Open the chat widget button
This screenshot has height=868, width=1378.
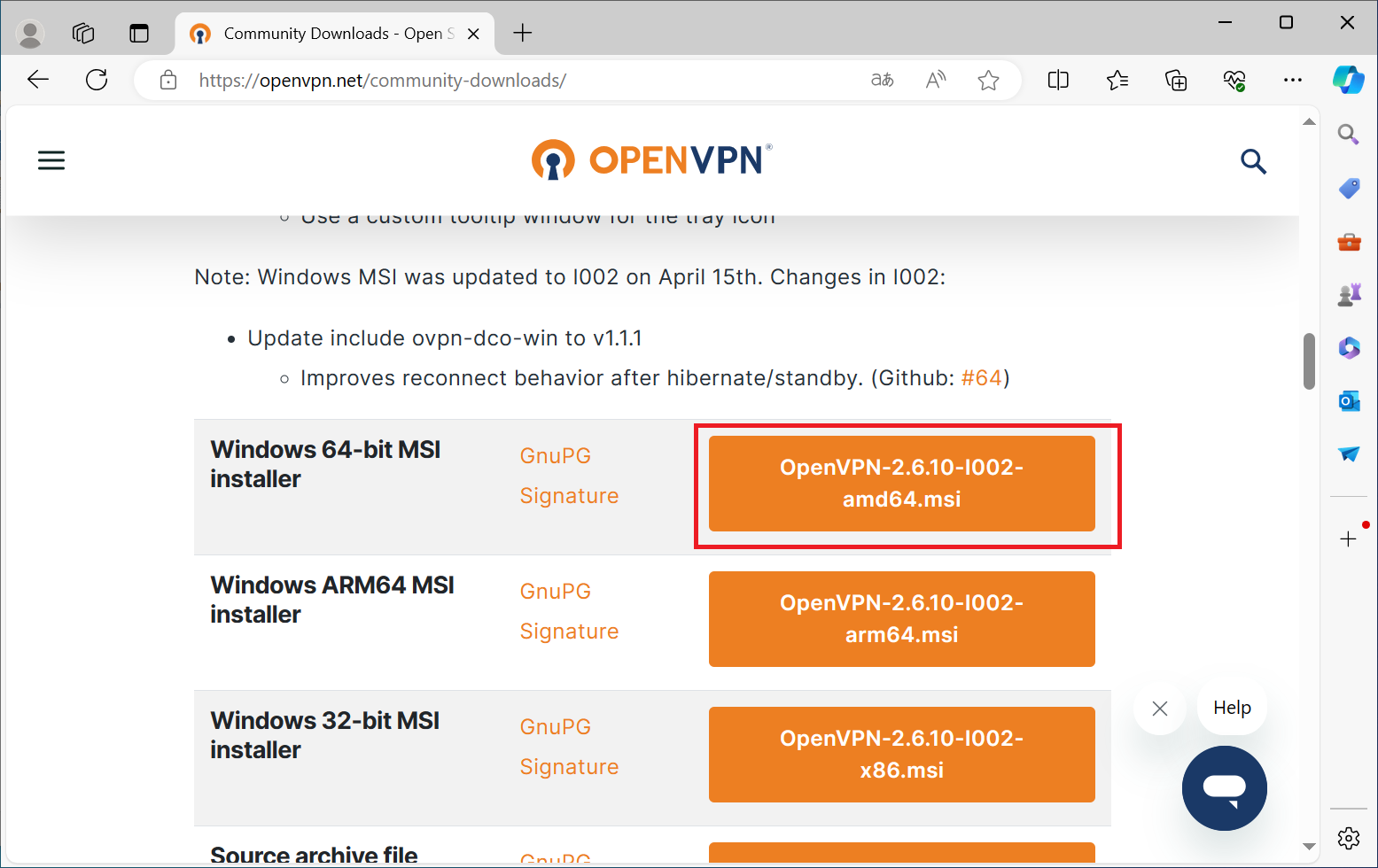[x=1225, y=788]
